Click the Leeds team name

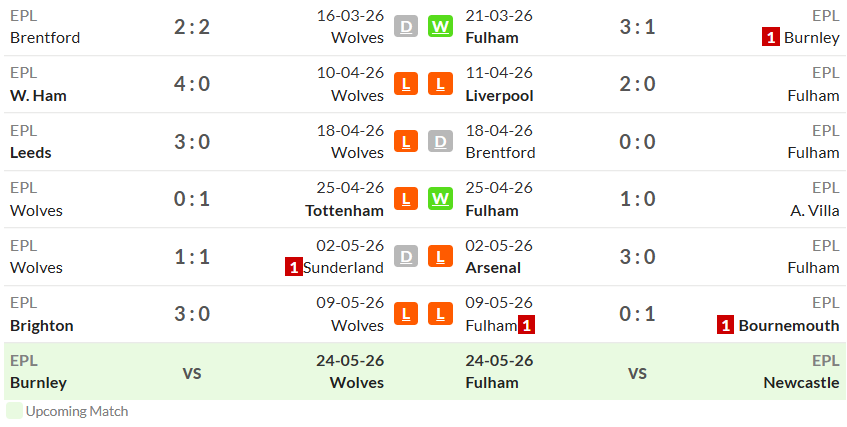(x=31, y=153)
